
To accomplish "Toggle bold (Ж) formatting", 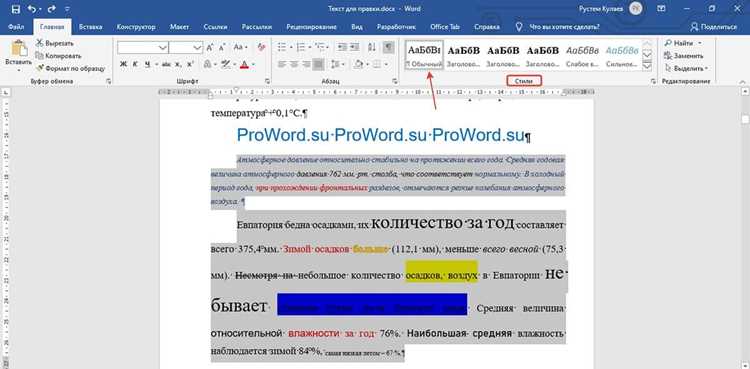I will click(123, 64).
